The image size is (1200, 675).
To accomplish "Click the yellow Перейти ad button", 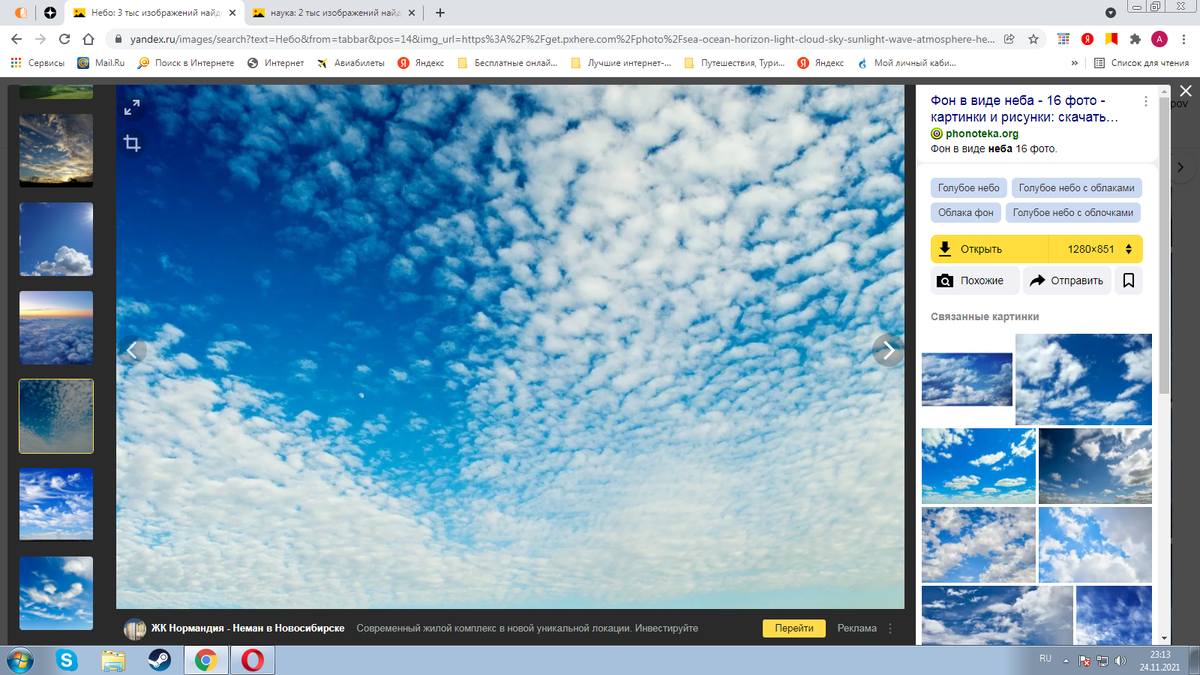I will click(794, 628).
